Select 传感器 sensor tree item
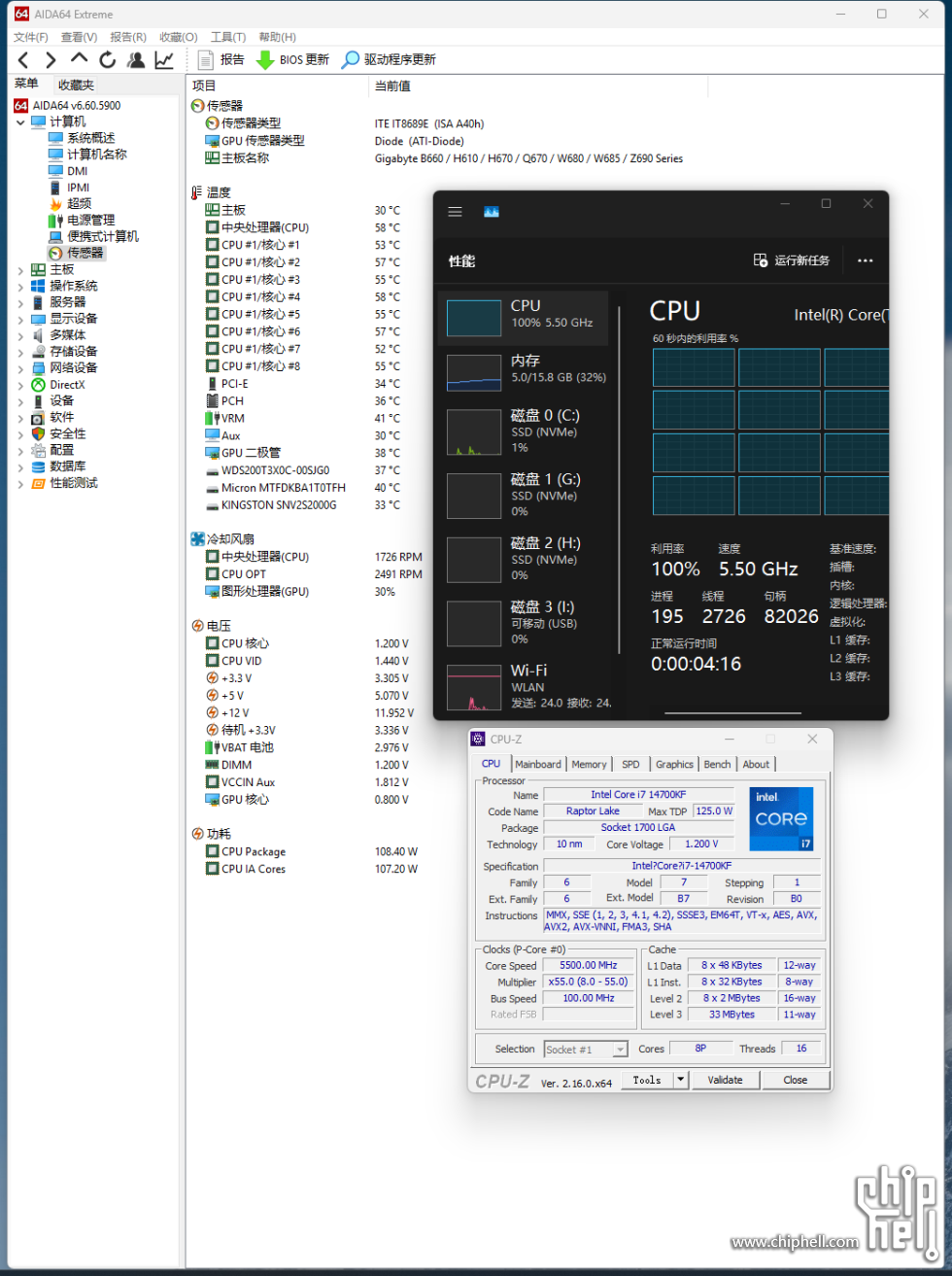Viewport: 952px width, 1276px height. (85, 253)
